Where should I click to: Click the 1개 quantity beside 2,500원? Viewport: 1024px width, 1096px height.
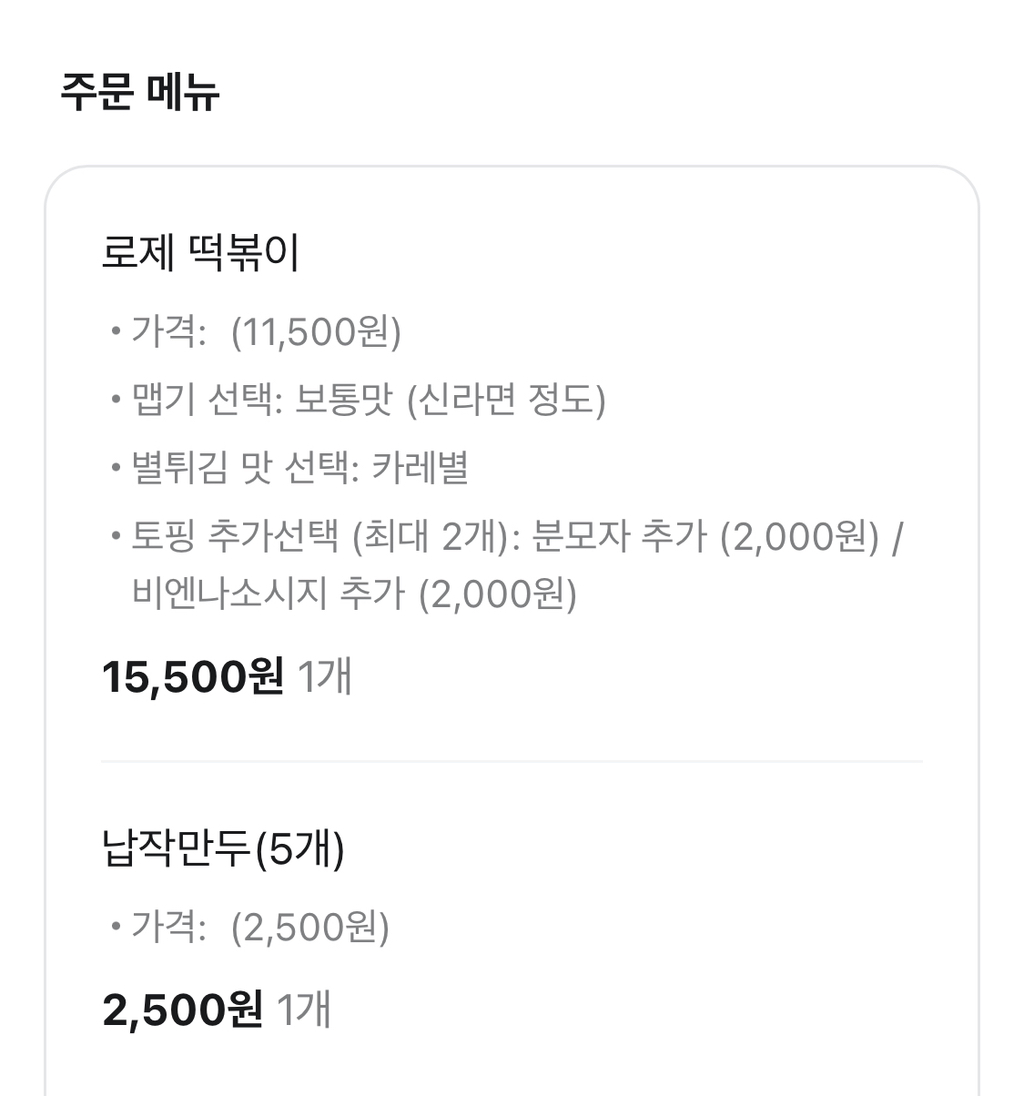pyautogui.click(x=303, y=1009)
